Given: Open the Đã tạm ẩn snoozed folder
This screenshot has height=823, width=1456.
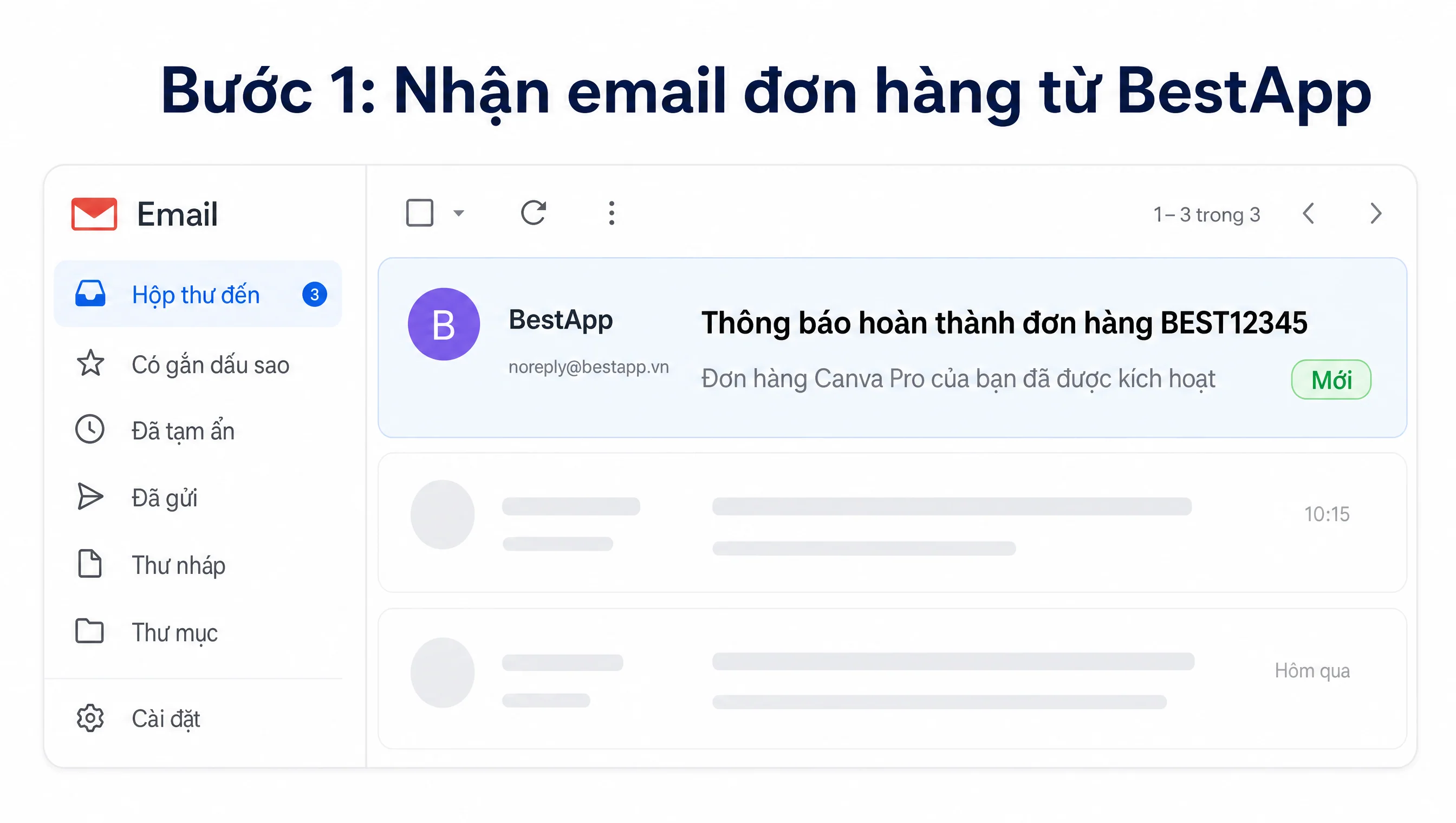Looking at the screenshot, I should pyautogui.click(x=198, y=430).
